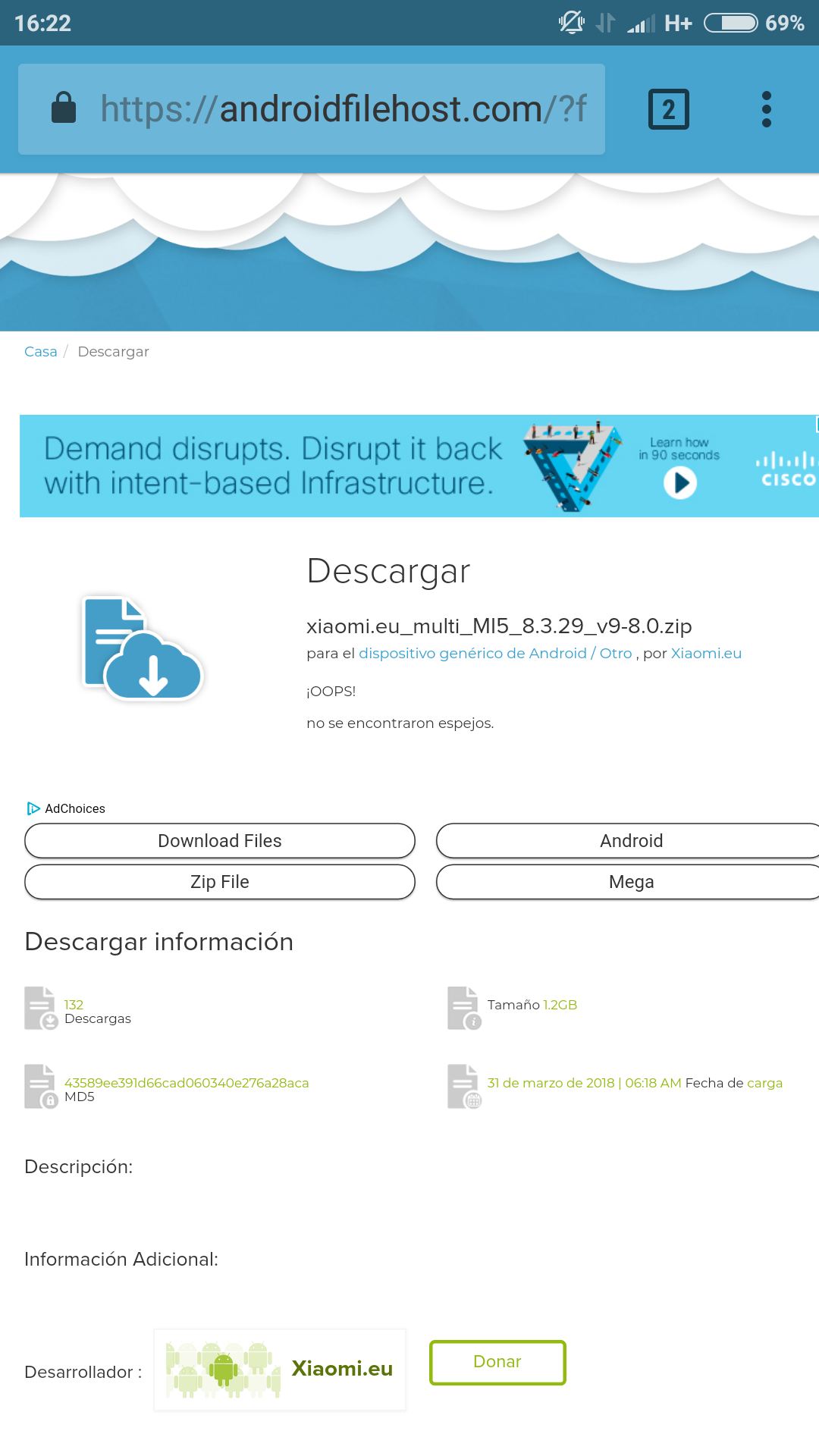Open the Cisco banner advertisement
Viewport: 819px width, 1456px height.
click(419, 466)
